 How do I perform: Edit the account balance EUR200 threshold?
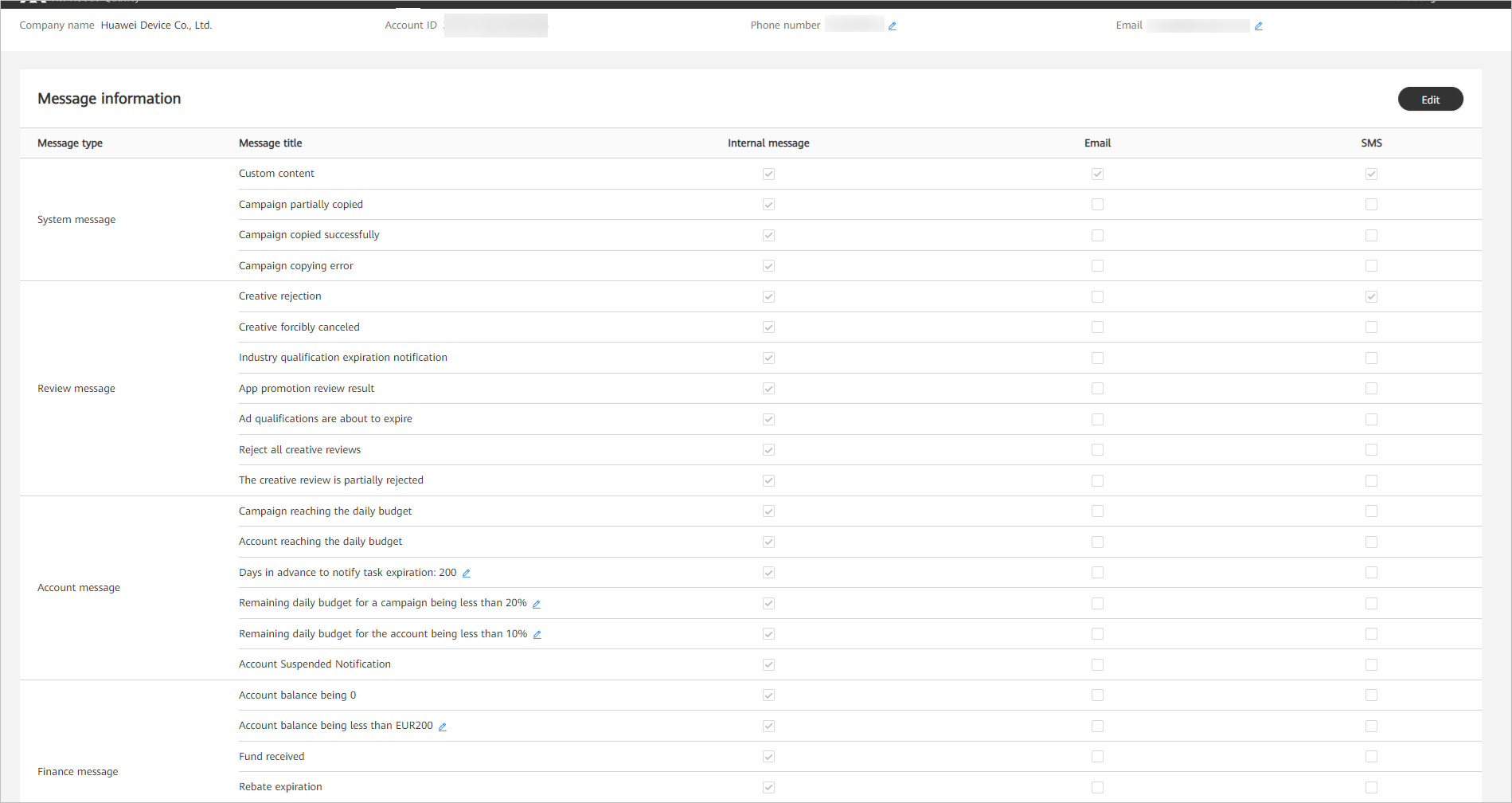442,726
